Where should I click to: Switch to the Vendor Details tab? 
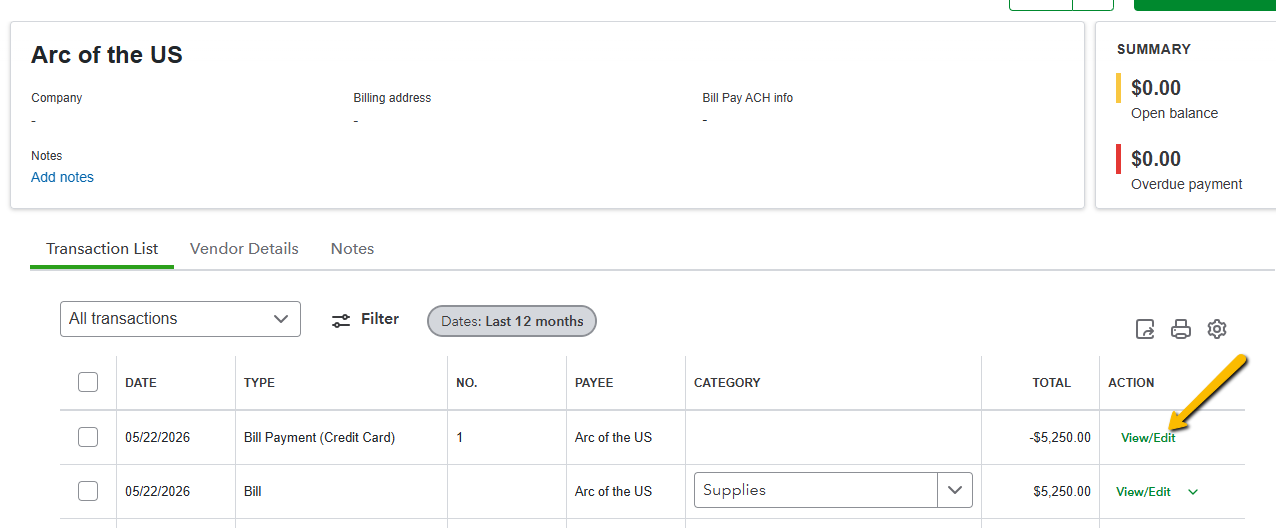tap(244, 249)
